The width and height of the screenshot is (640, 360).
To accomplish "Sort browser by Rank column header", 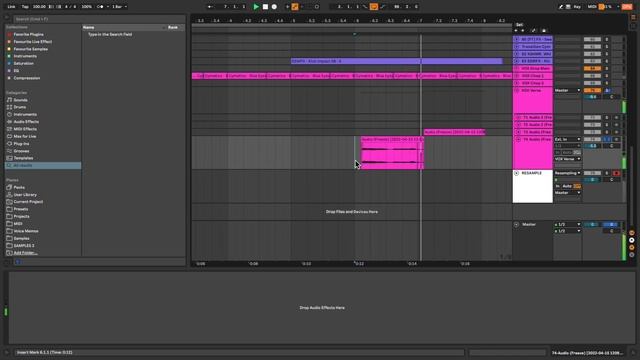I will coord(173,27).
